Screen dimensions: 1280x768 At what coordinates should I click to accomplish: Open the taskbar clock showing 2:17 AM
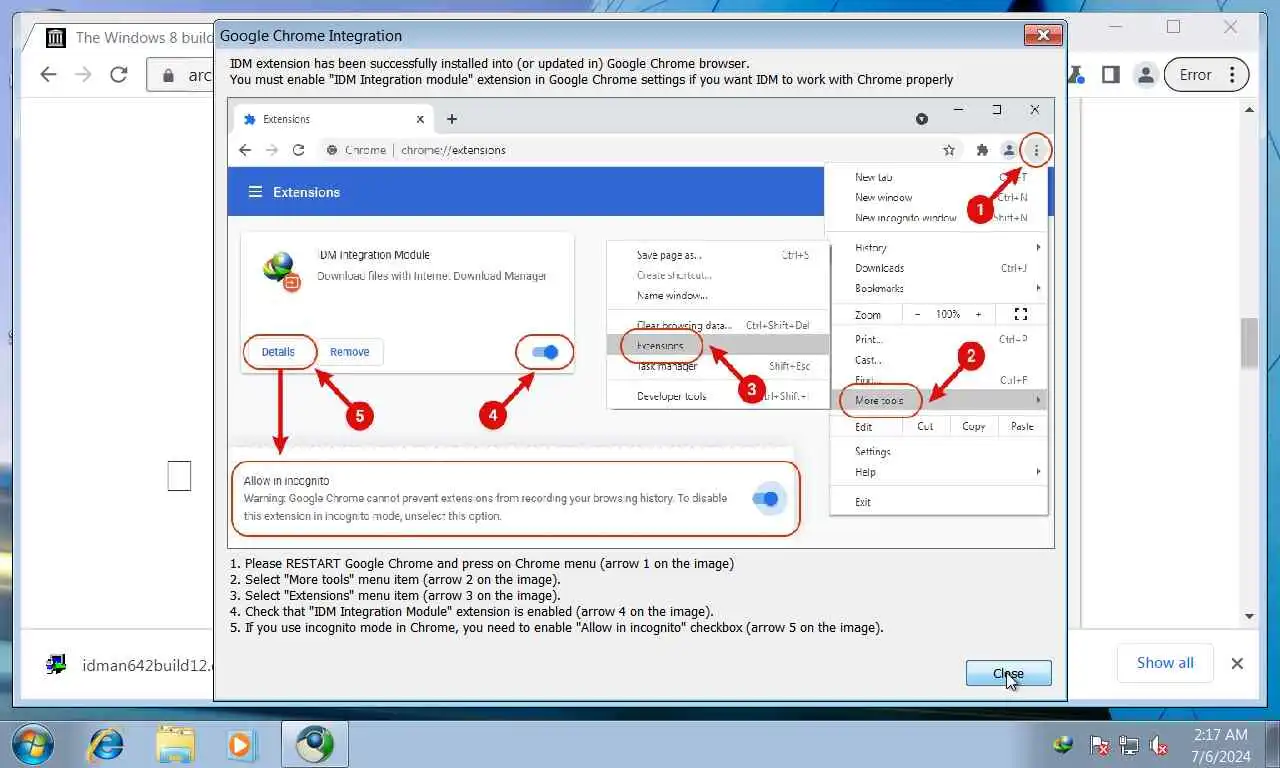1221,745
